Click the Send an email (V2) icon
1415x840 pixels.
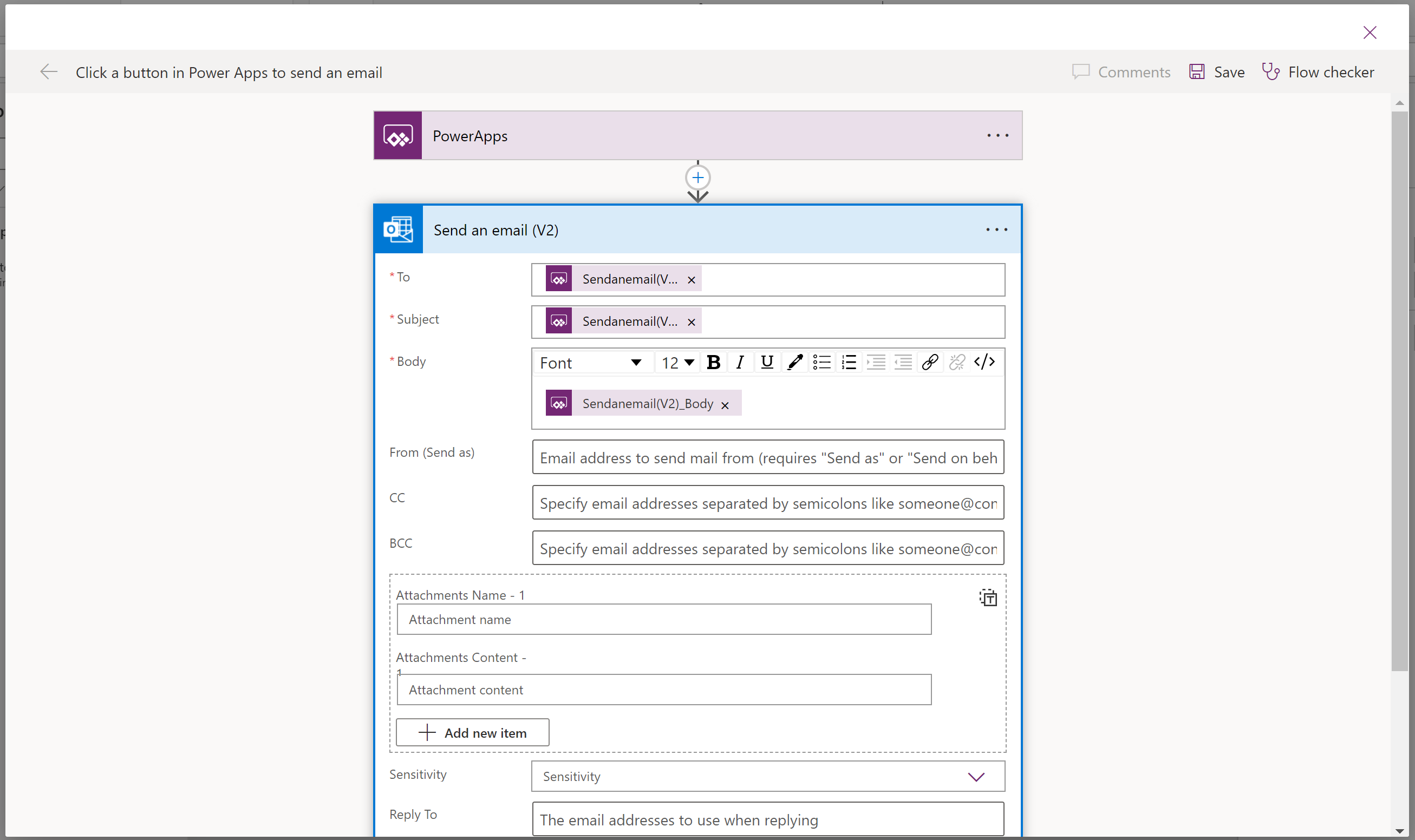coord(399,229)
